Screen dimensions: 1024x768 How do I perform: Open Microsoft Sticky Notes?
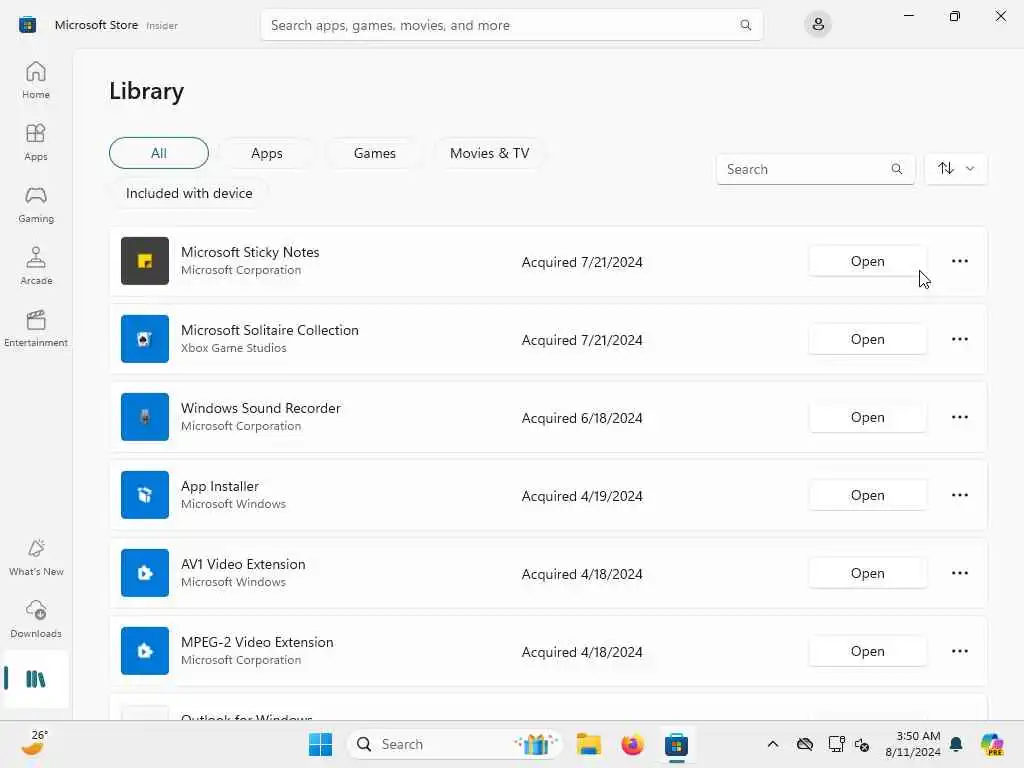[x=867, y=261]
